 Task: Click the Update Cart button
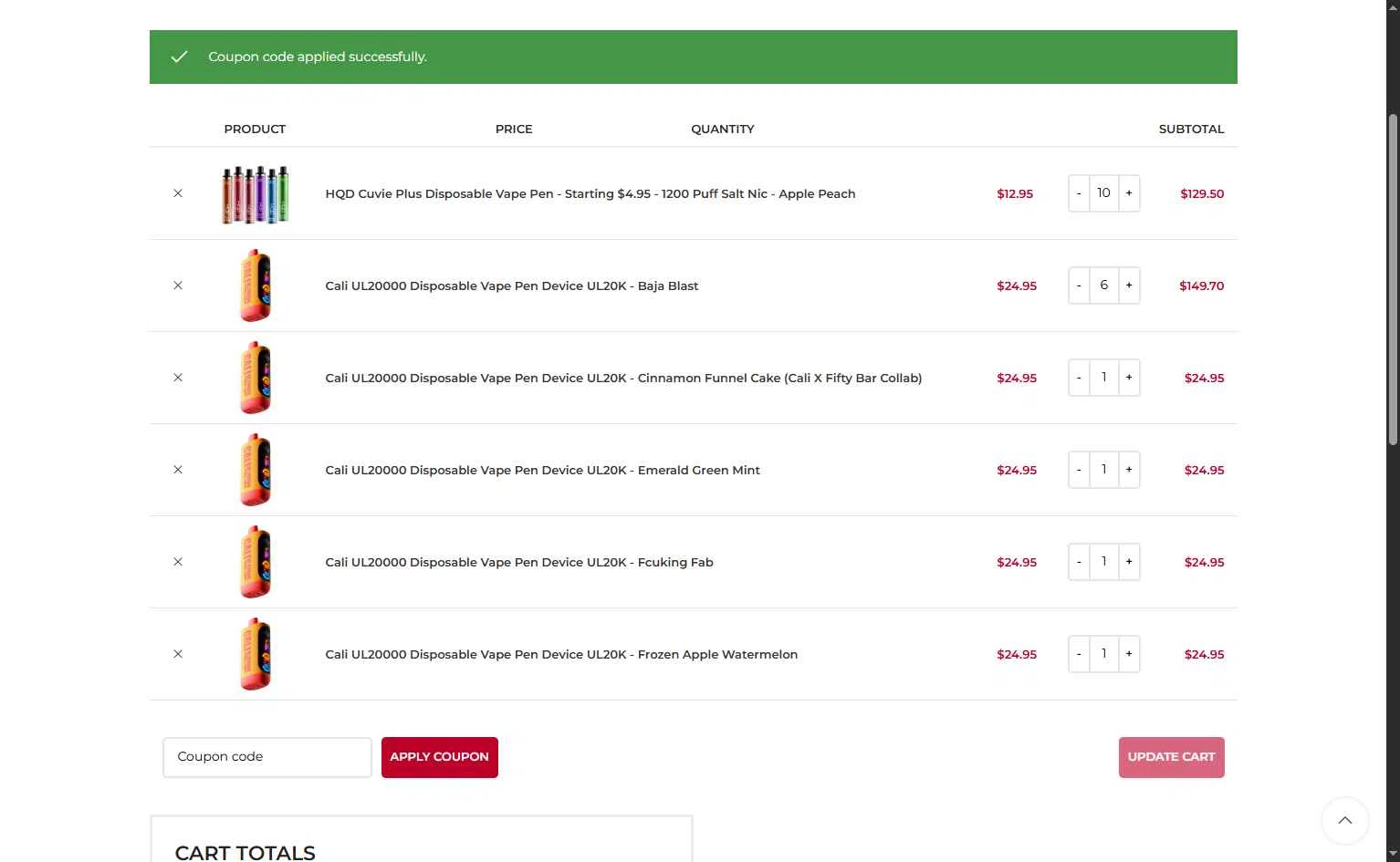point(1172,757)
